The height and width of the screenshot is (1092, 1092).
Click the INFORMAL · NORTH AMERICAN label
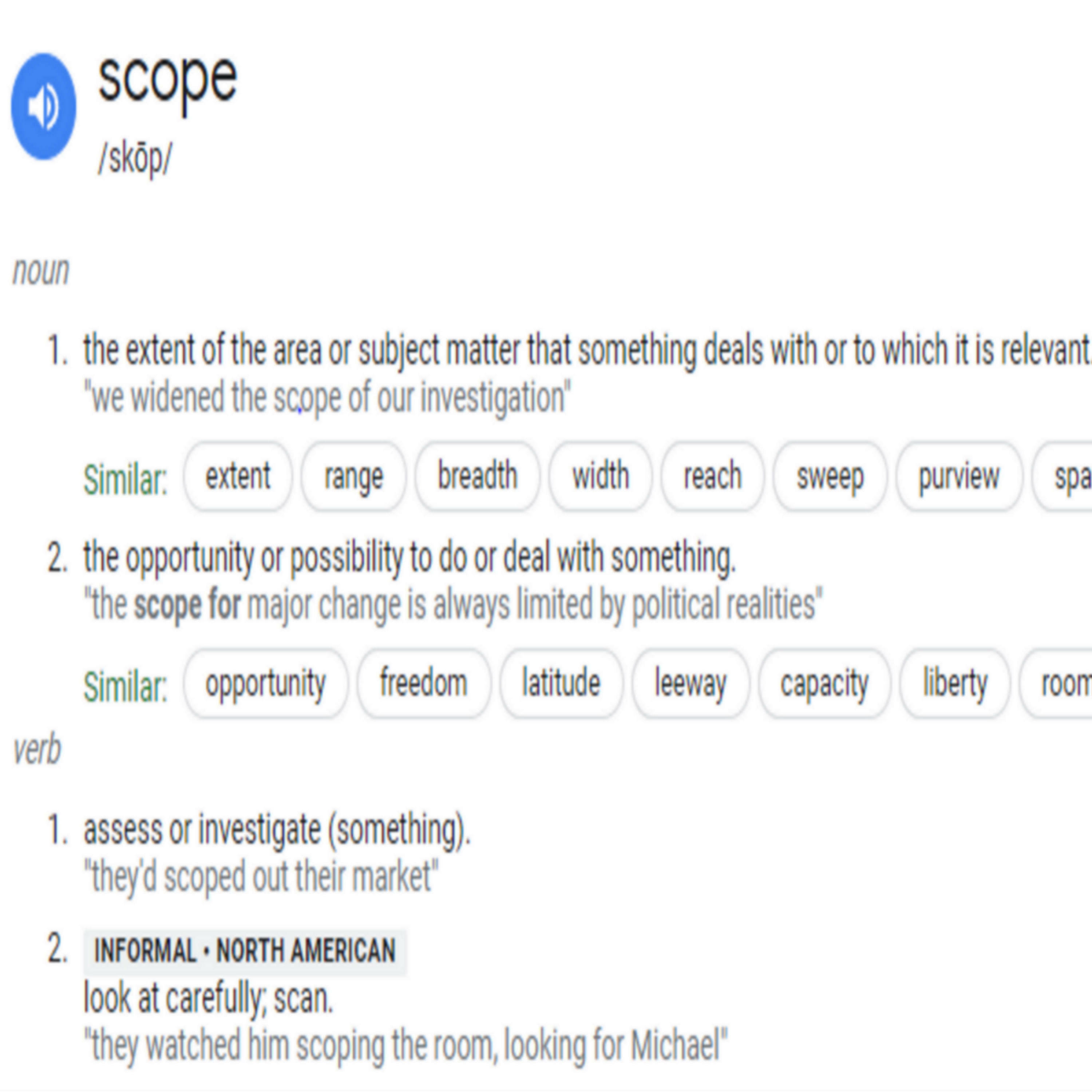pyautogui.click(x=245, y=951)
